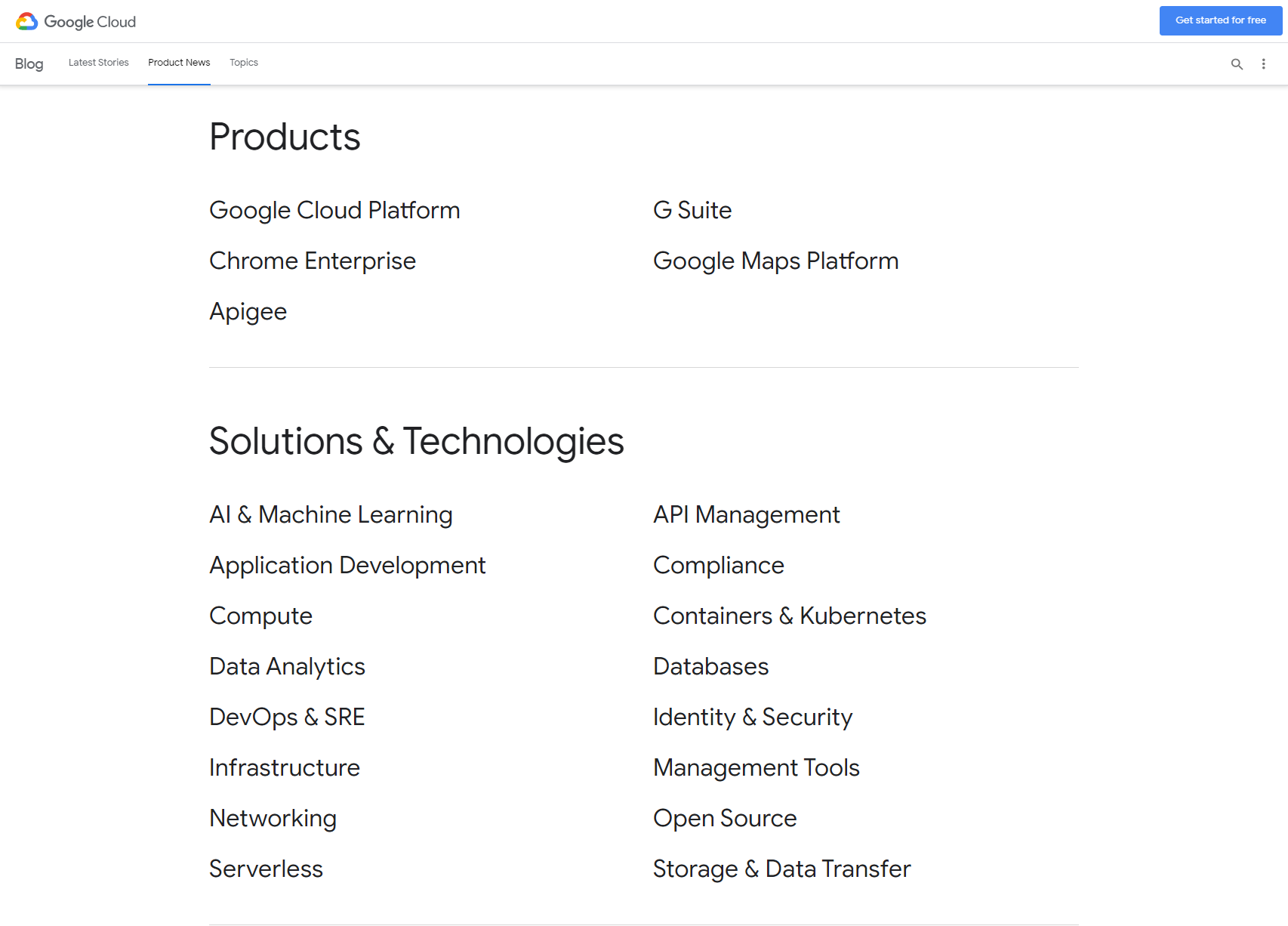Viewport: 1288px width, 926px height.
Task: Select the Product News tab
Action: [179, 63]
